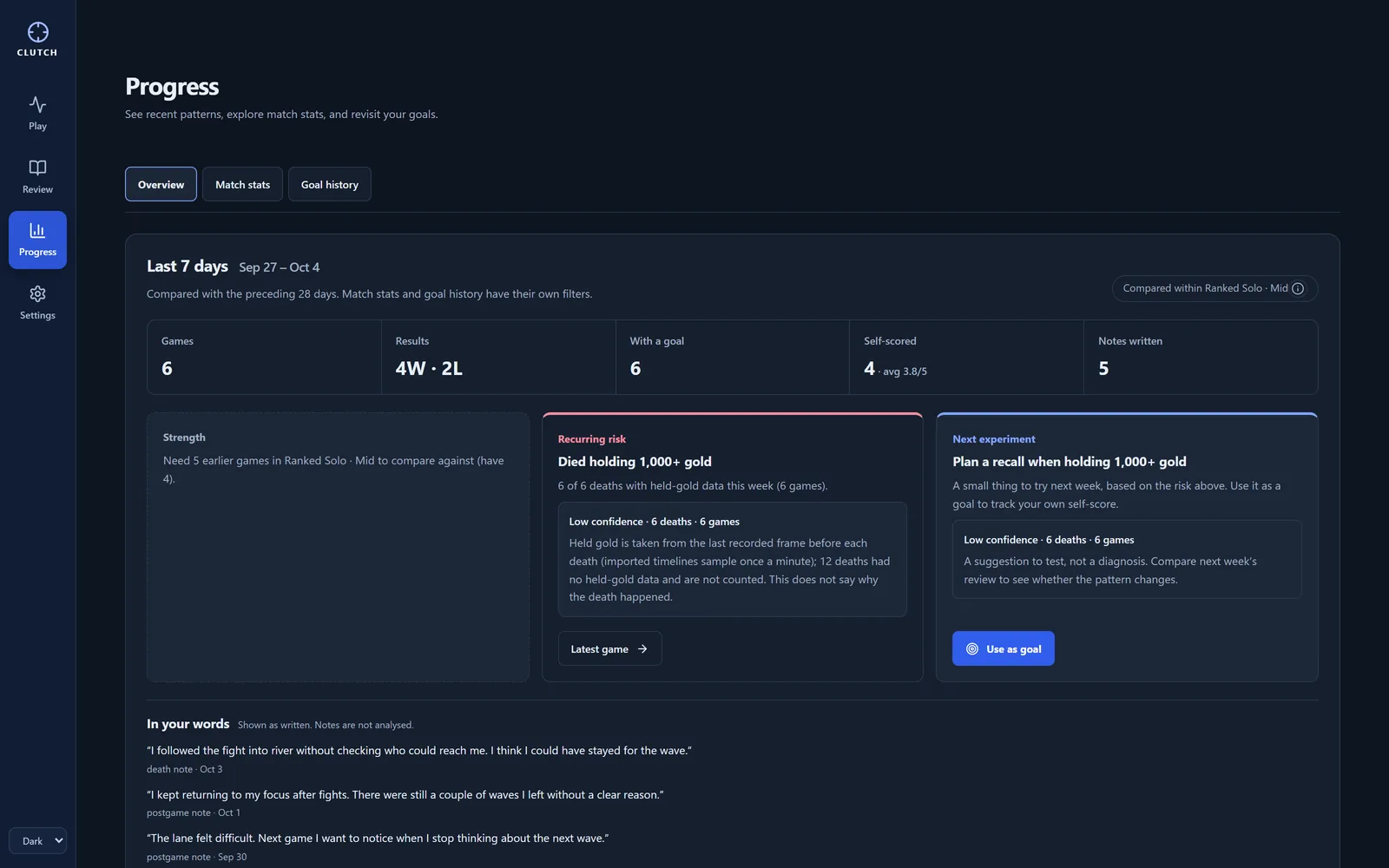Click the note about following the fight into river

click(419, 751)
